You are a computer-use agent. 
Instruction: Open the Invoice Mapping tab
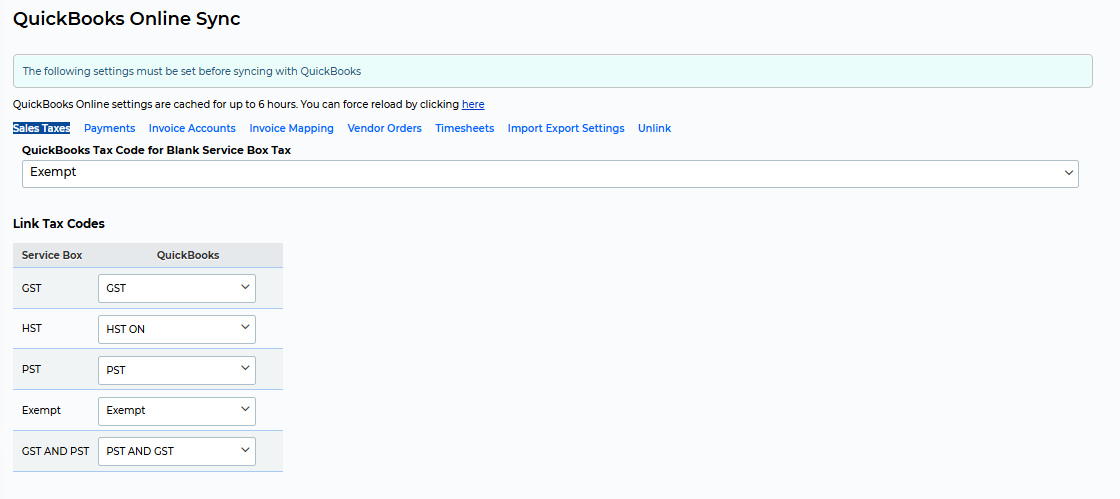coord(291,128)
